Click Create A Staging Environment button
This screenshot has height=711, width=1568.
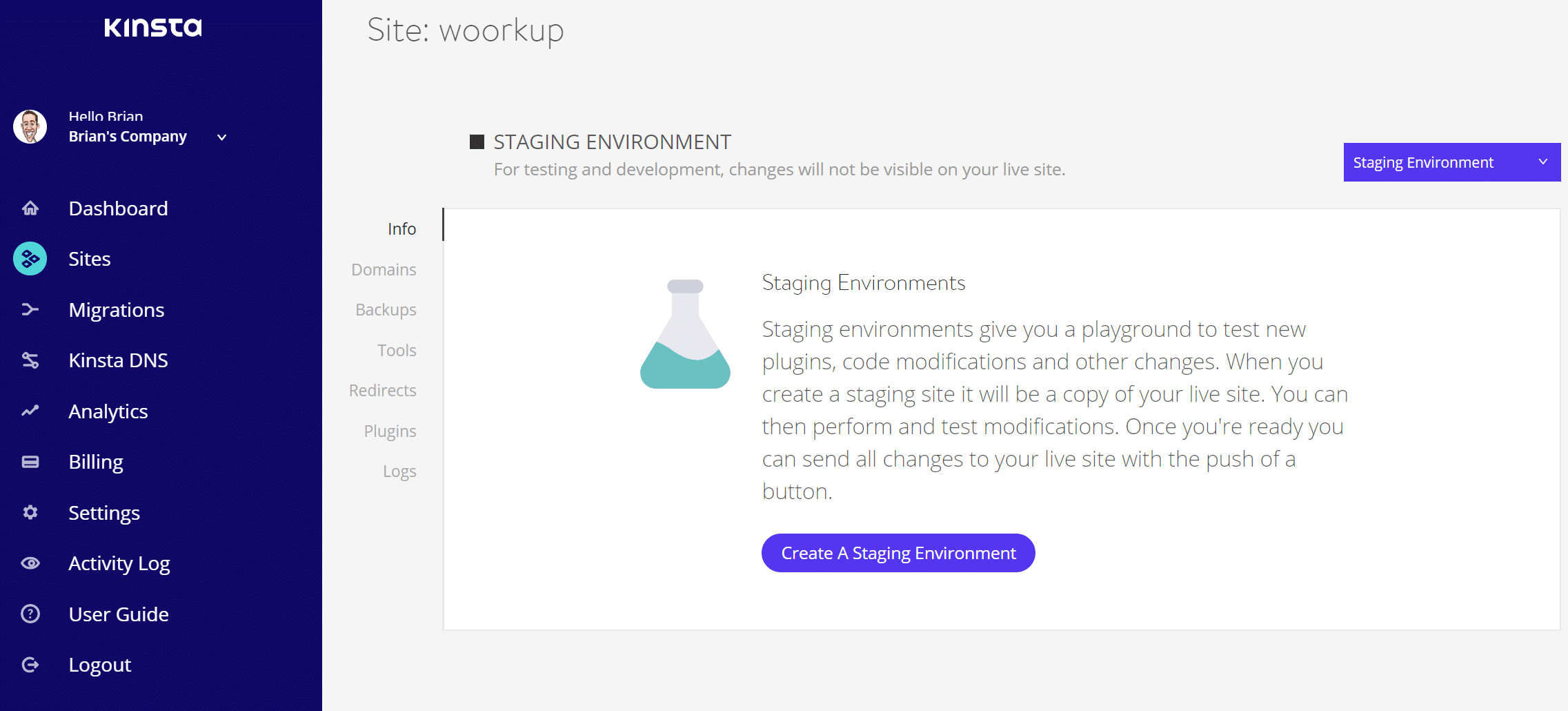pyautogui.click(x=898, y=553)
